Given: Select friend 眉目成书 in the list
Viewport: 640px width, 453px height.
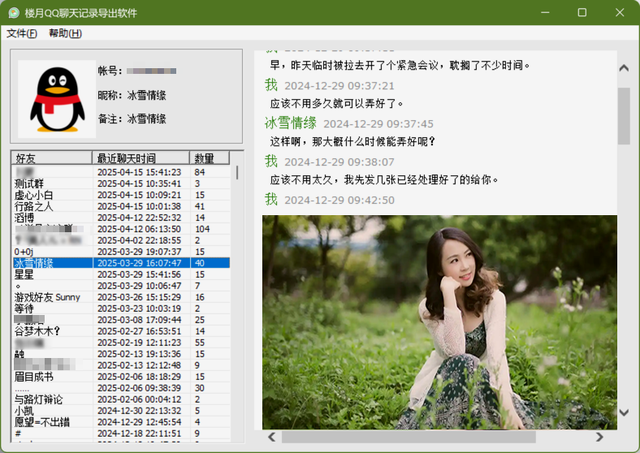Looking at the screenshot, I should point(33,376).
